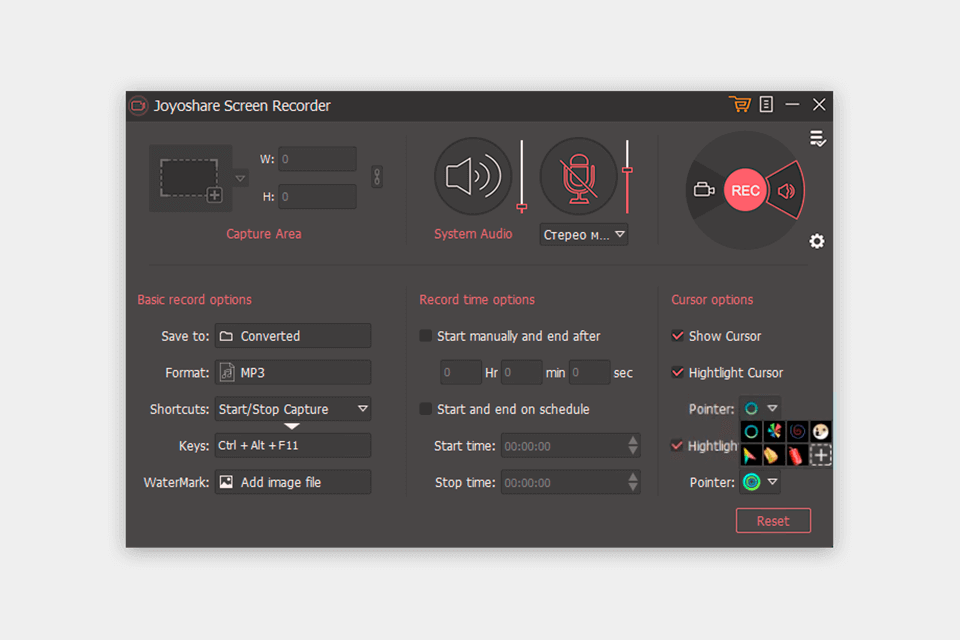Open the capture area preset dropdown
Image resolution: width=960 pixels, height=640 pixels.
[x=239, y=177]
